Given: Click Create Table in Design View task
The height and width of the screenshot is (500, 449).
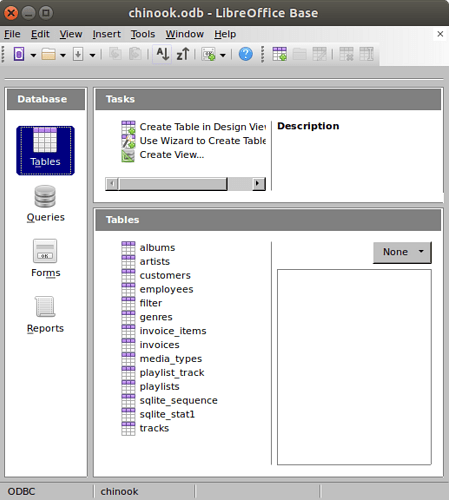Looking at the screenshot, I should click(203, 127).
